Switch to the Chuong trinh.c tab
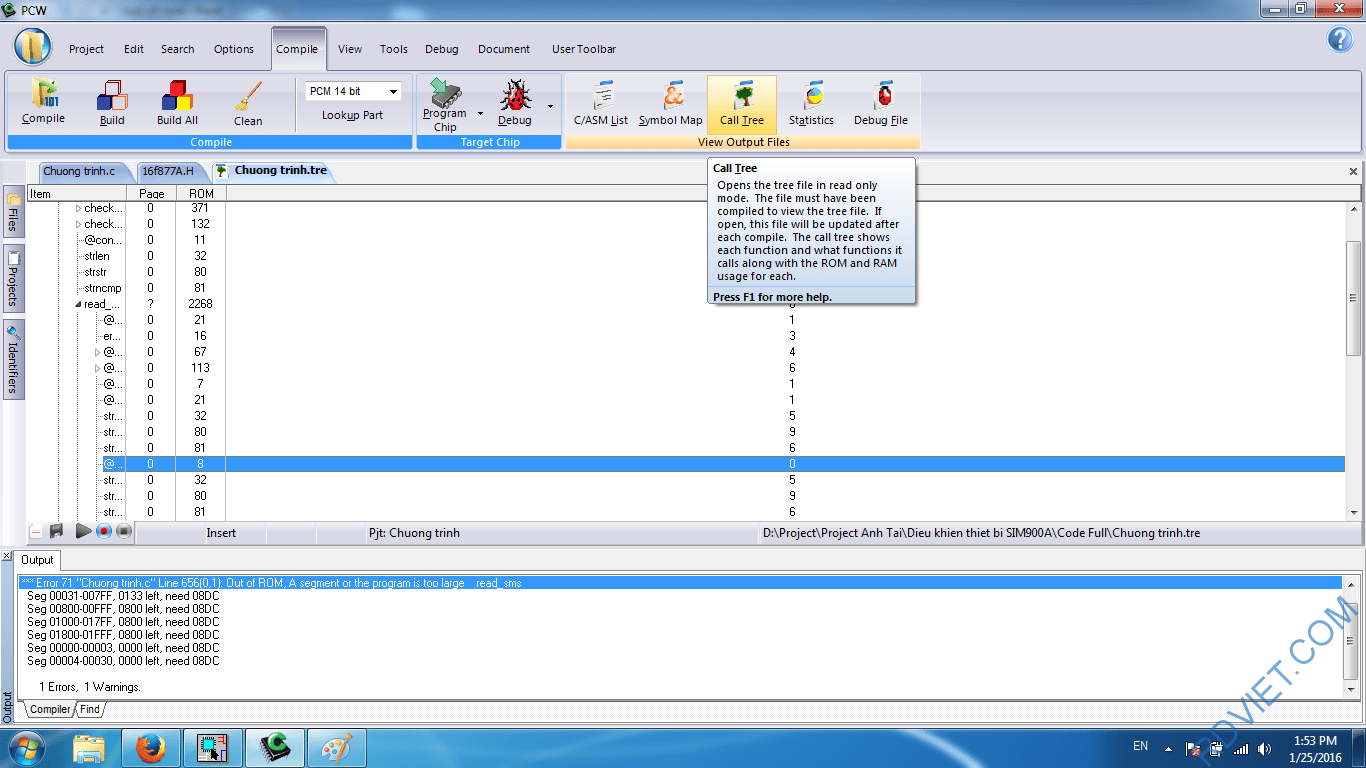 (83, 171)
